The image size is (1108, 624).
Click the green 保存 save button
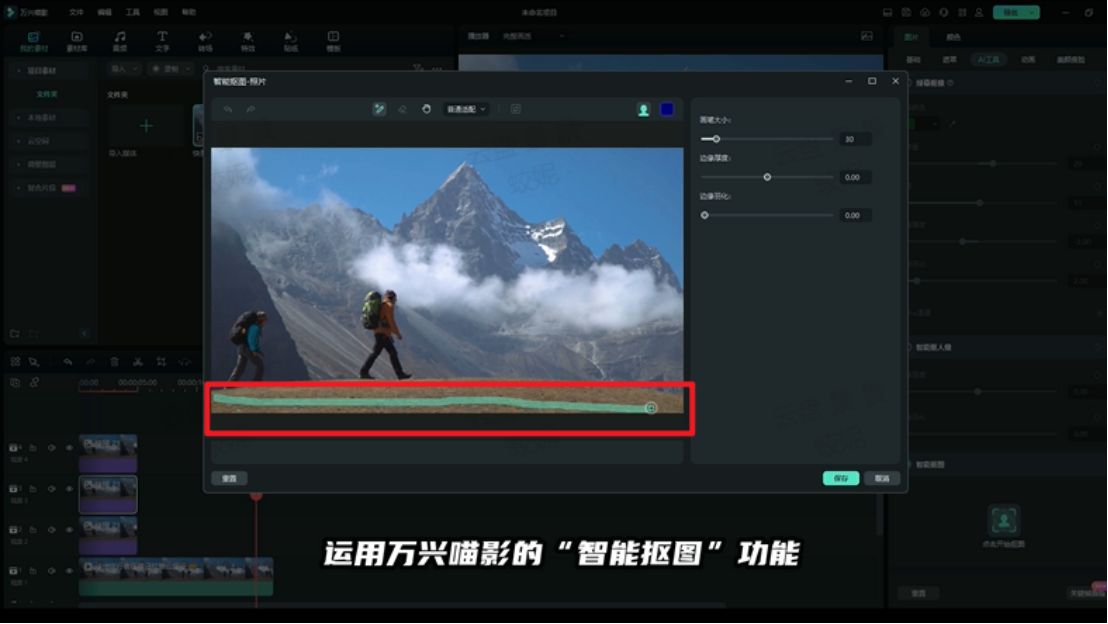click(840, 478)
